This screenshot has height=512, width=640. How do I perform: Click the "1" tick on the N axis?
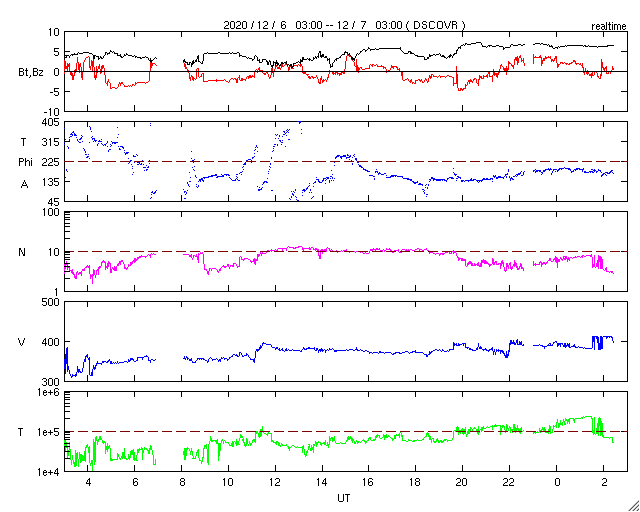tap(57, 292)
